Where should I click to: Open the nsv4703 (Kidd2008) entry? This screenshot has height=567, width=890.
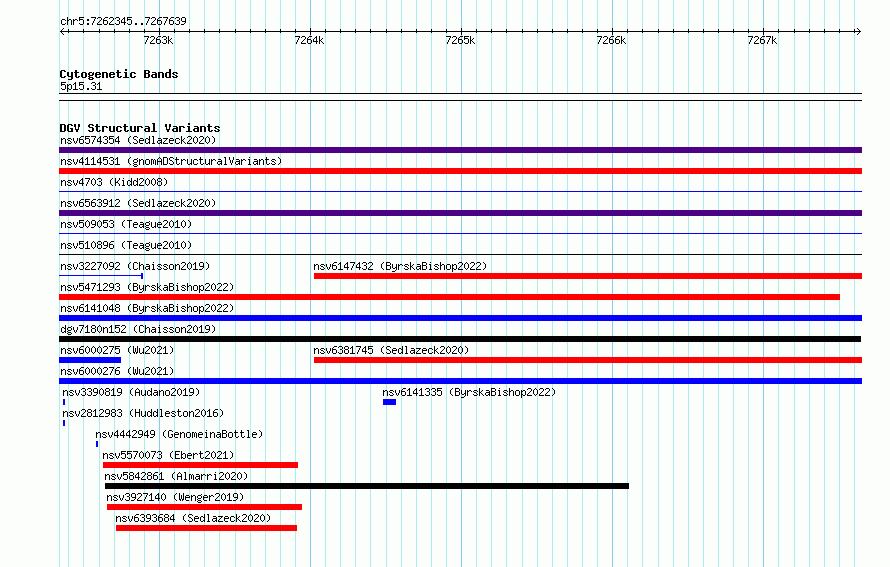point(114,182)
